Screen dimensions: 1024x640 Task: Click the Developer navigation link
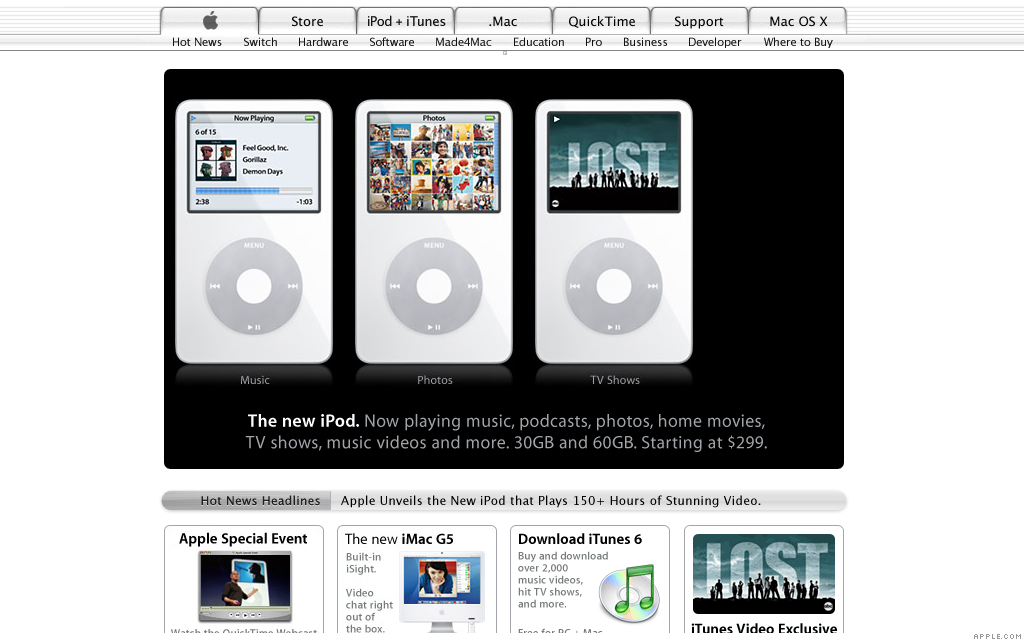point(714,42)
